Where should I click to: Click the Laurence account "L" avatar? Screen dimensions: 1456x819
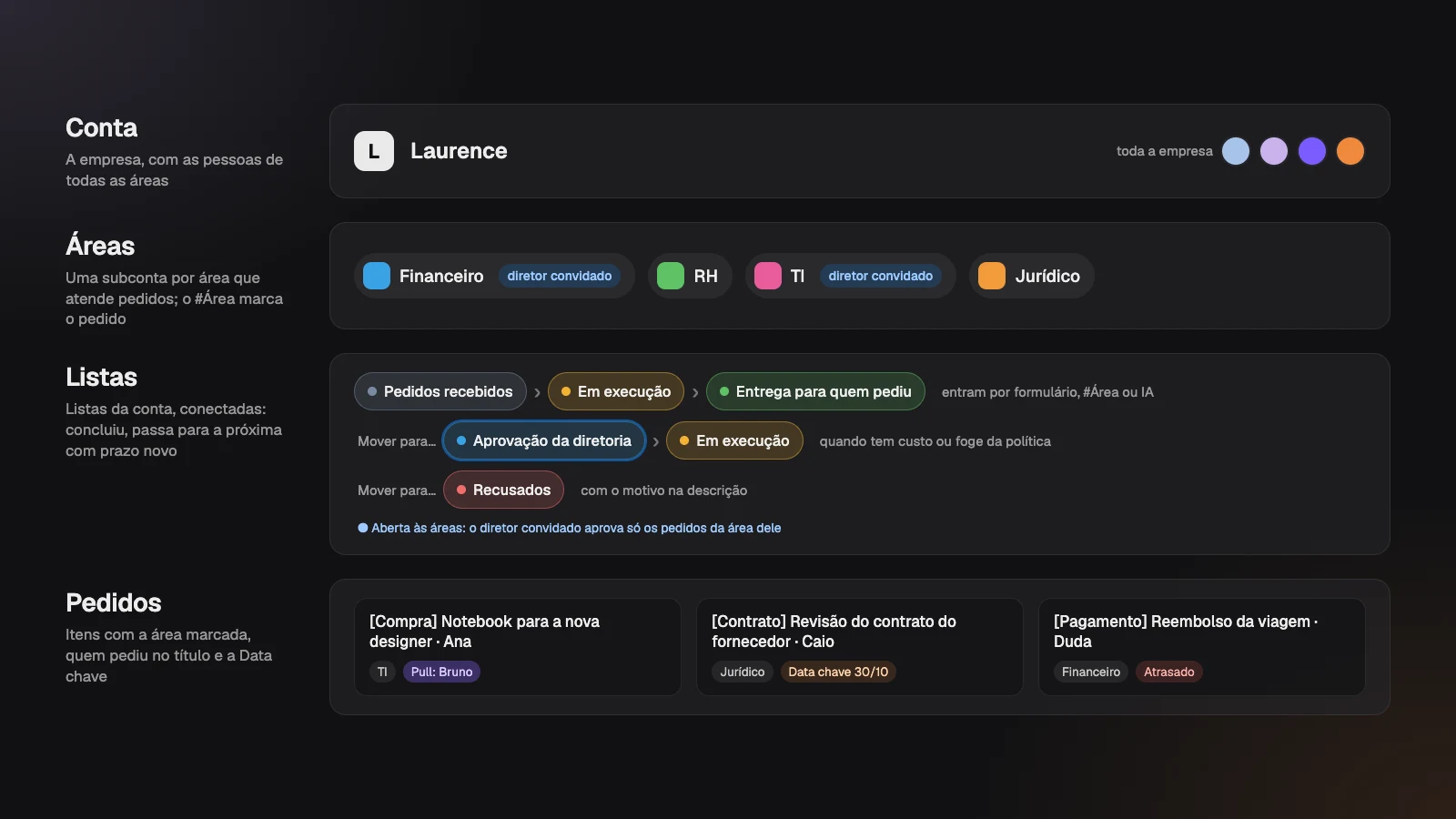coord(374,151)
